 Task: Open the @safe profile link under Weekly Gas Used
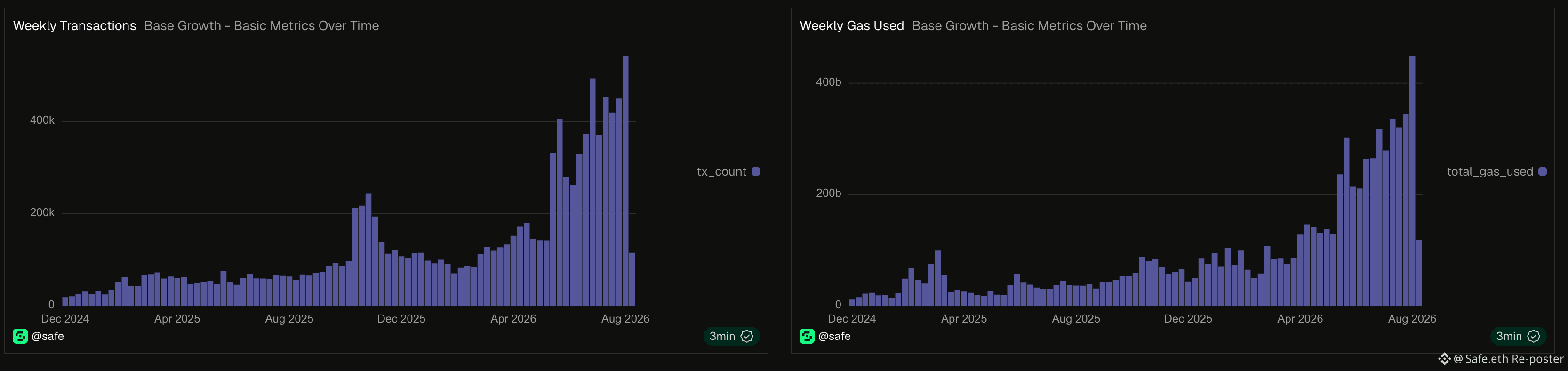point(834,336)
